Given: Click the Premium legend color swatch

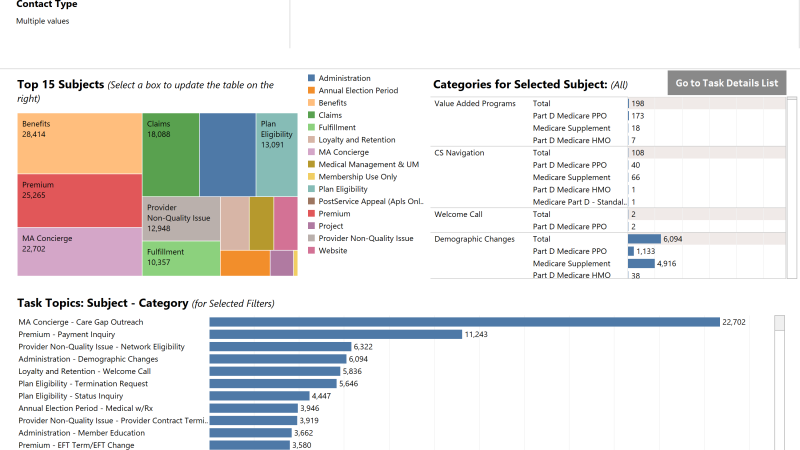Looking at the screenshot, I should 311,213.
